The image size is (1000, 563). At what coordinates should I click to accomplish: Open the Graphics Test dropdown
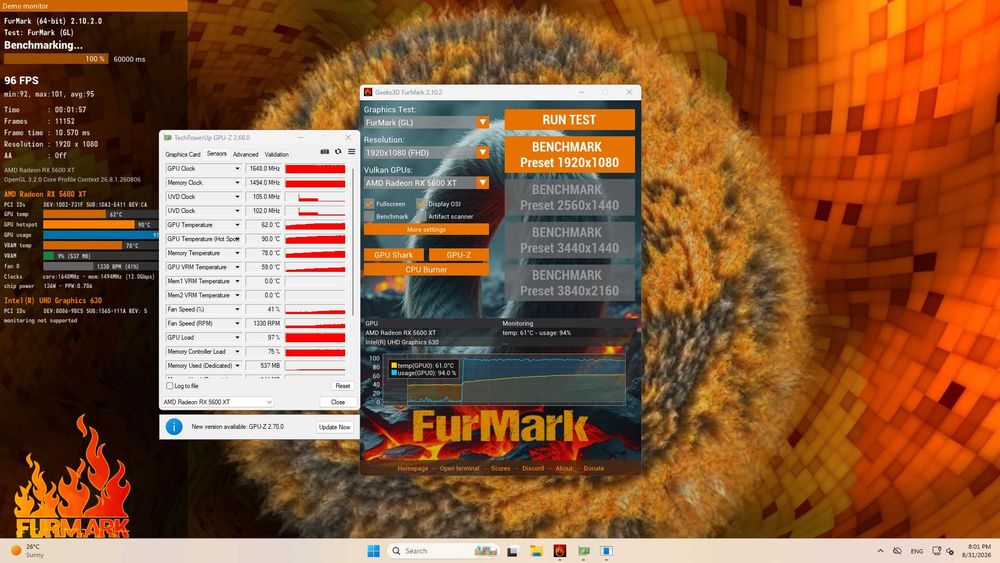pos(483,122)
